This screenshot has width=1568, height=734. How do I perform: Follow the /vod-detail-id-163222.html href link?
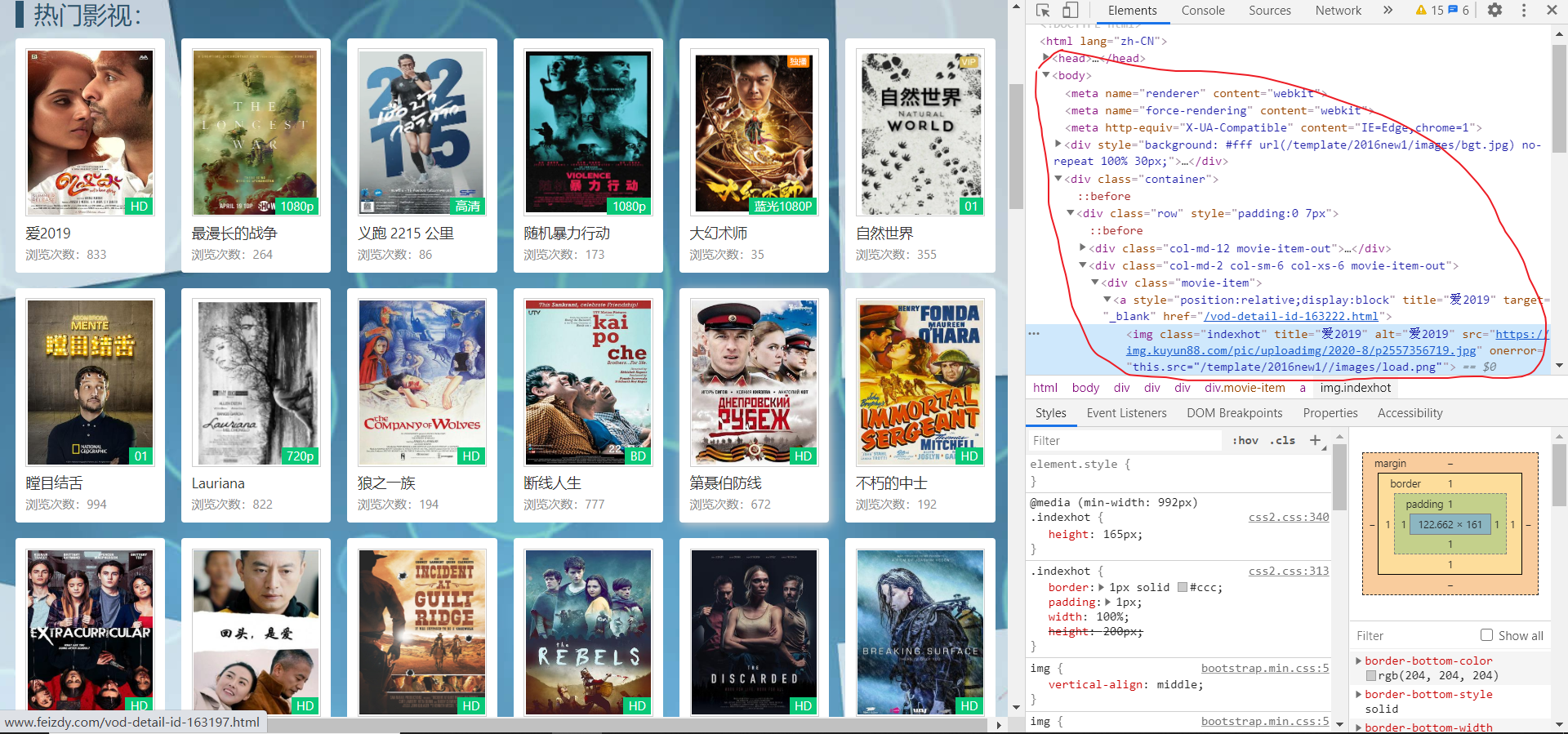[x=1291, y=316]
